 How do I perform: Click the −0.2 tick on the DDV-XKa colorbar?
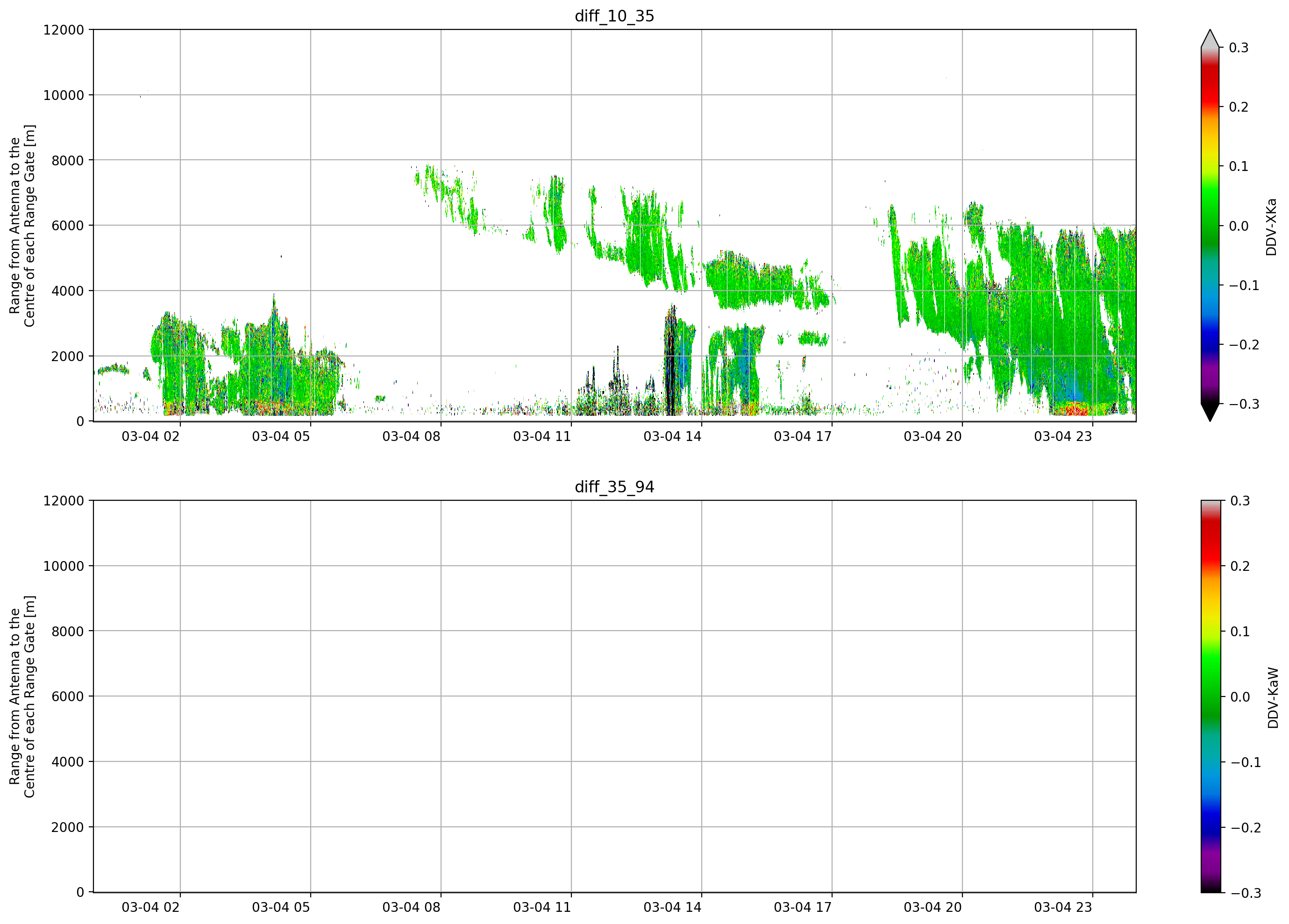1244,345
